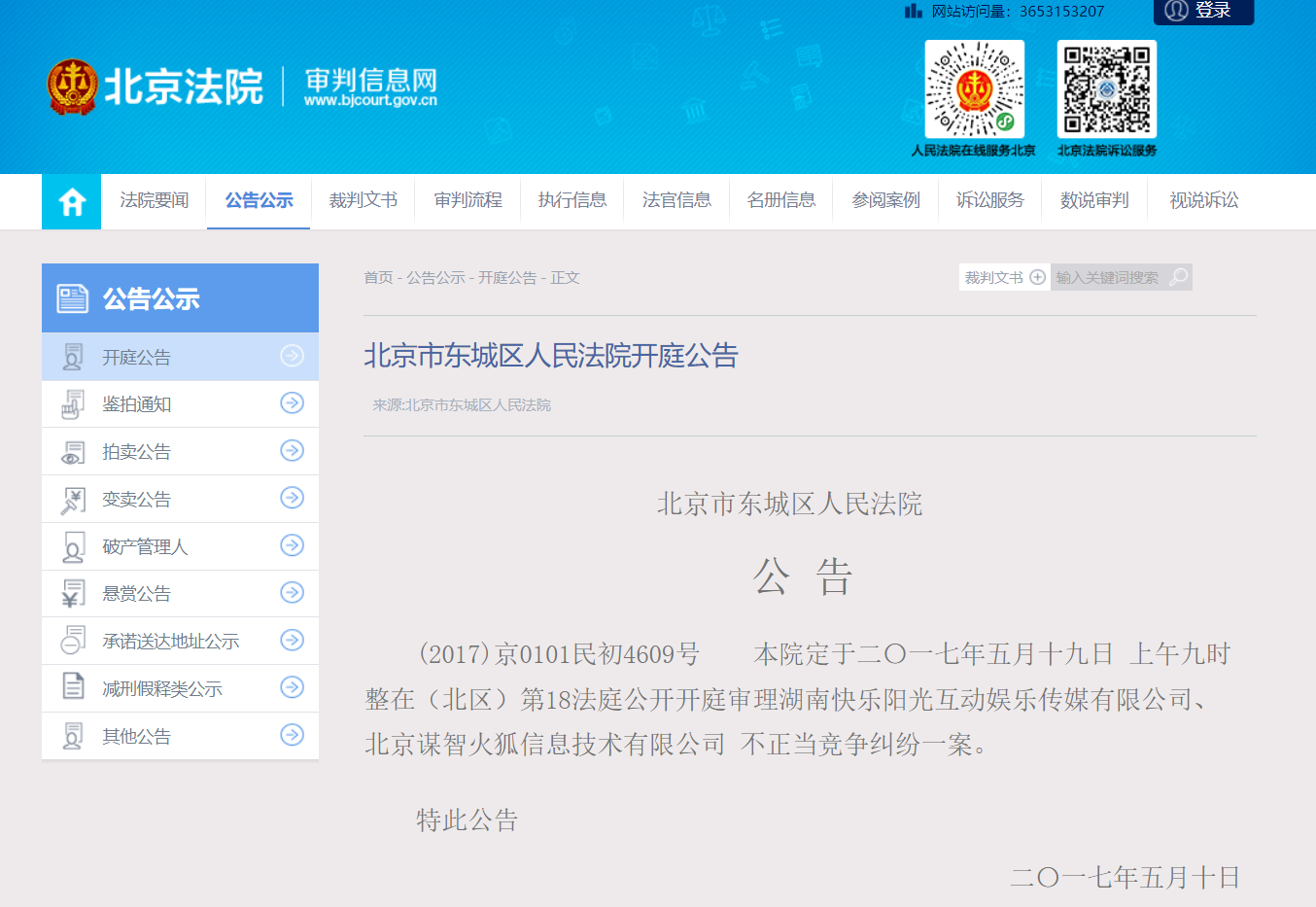Click the 承诺送达地址公示 sidebar icon
This screenshot has height=907, width=1316.
point(73,642)
